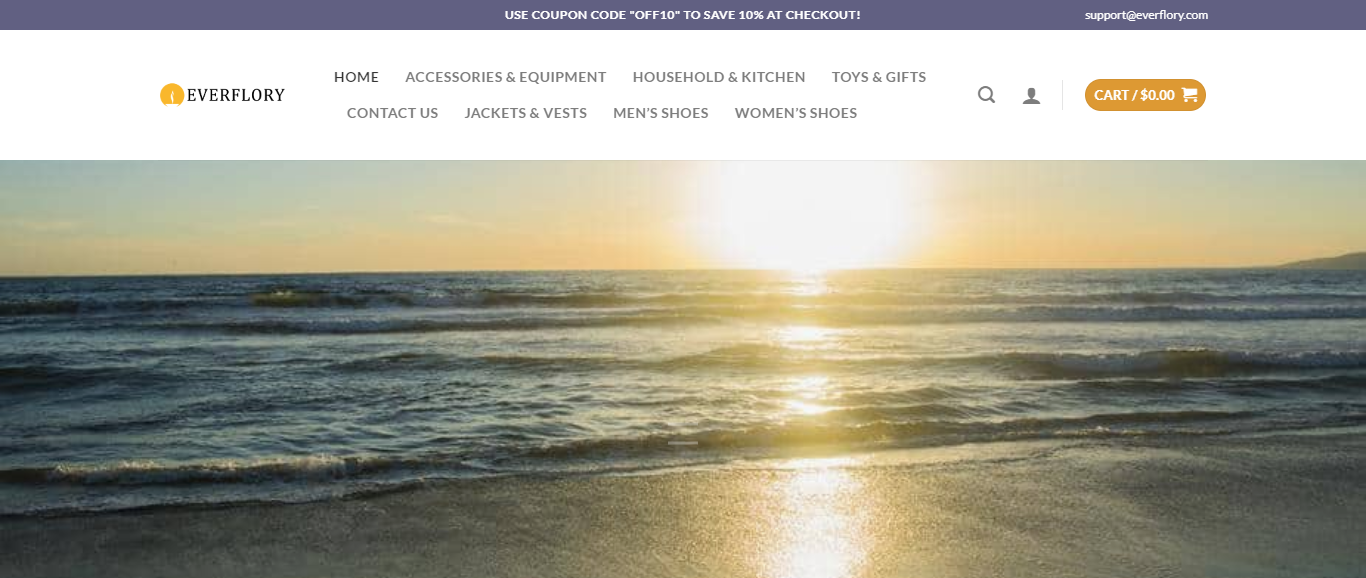Image resolution: width=1366 pixels, height=578 pixels.
Task: Click the sunset beach hero banner image
Action: [683, 369]
